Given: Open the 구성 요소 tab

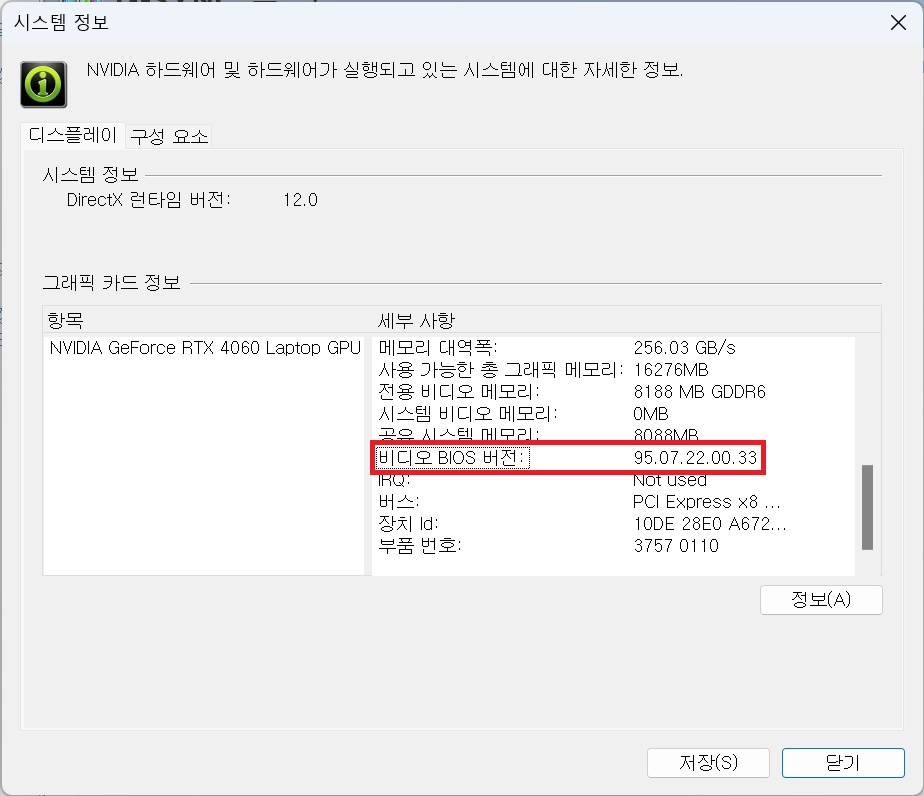Looking at the screenshot, I should pos(169,137).
